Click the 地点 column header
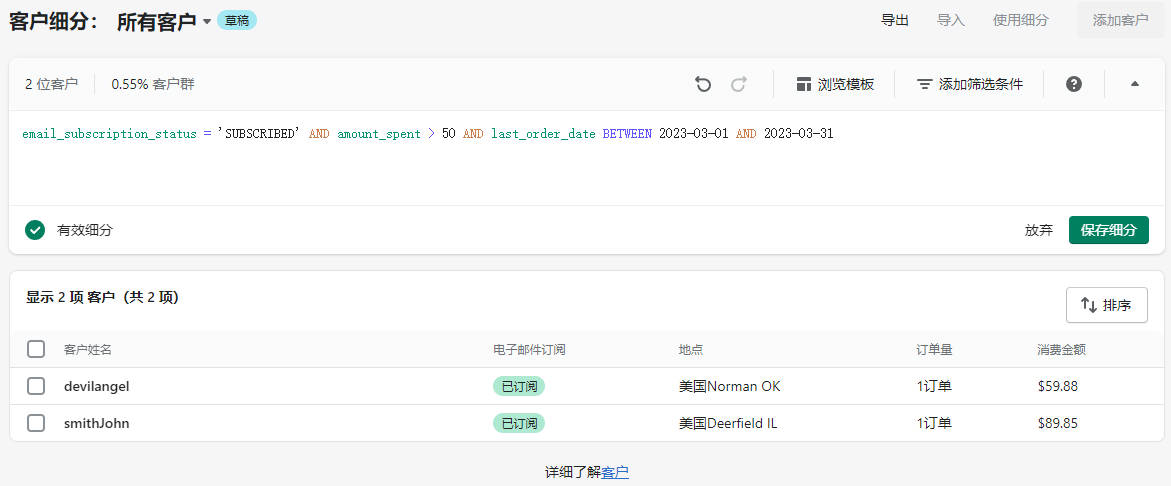1171x486 pixels. [691, 349]
